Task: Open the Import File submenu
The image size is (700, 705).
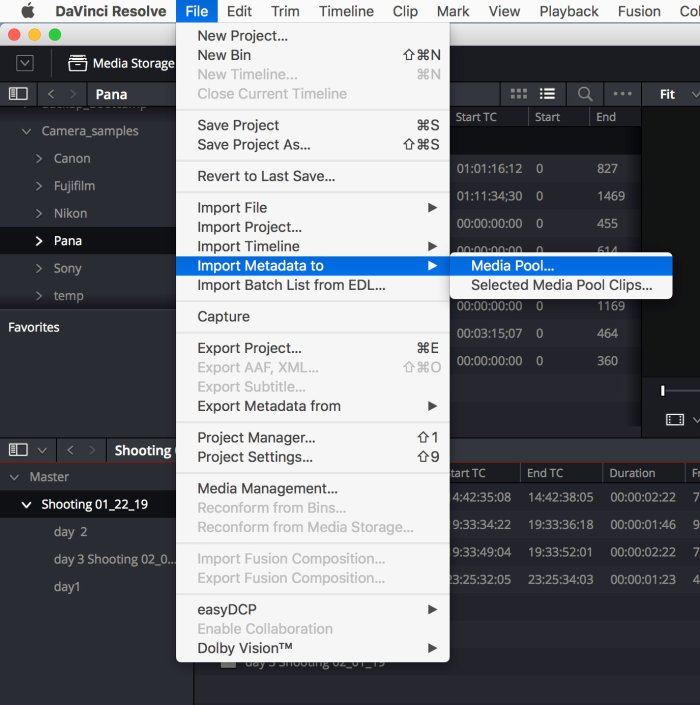Action: click(313, 208)
